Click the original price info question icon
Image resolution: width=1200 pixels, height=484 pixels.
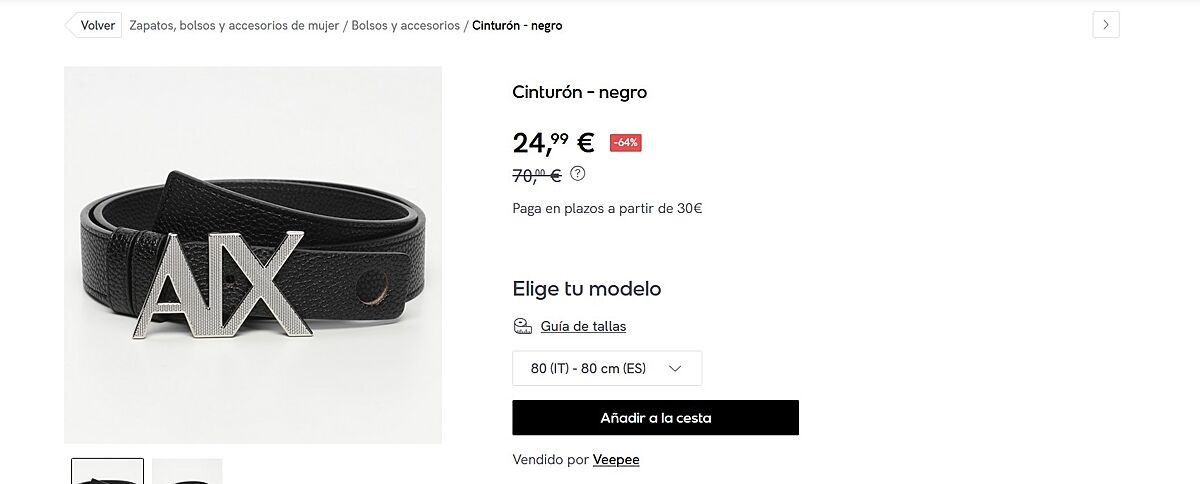tap(578, 173)
